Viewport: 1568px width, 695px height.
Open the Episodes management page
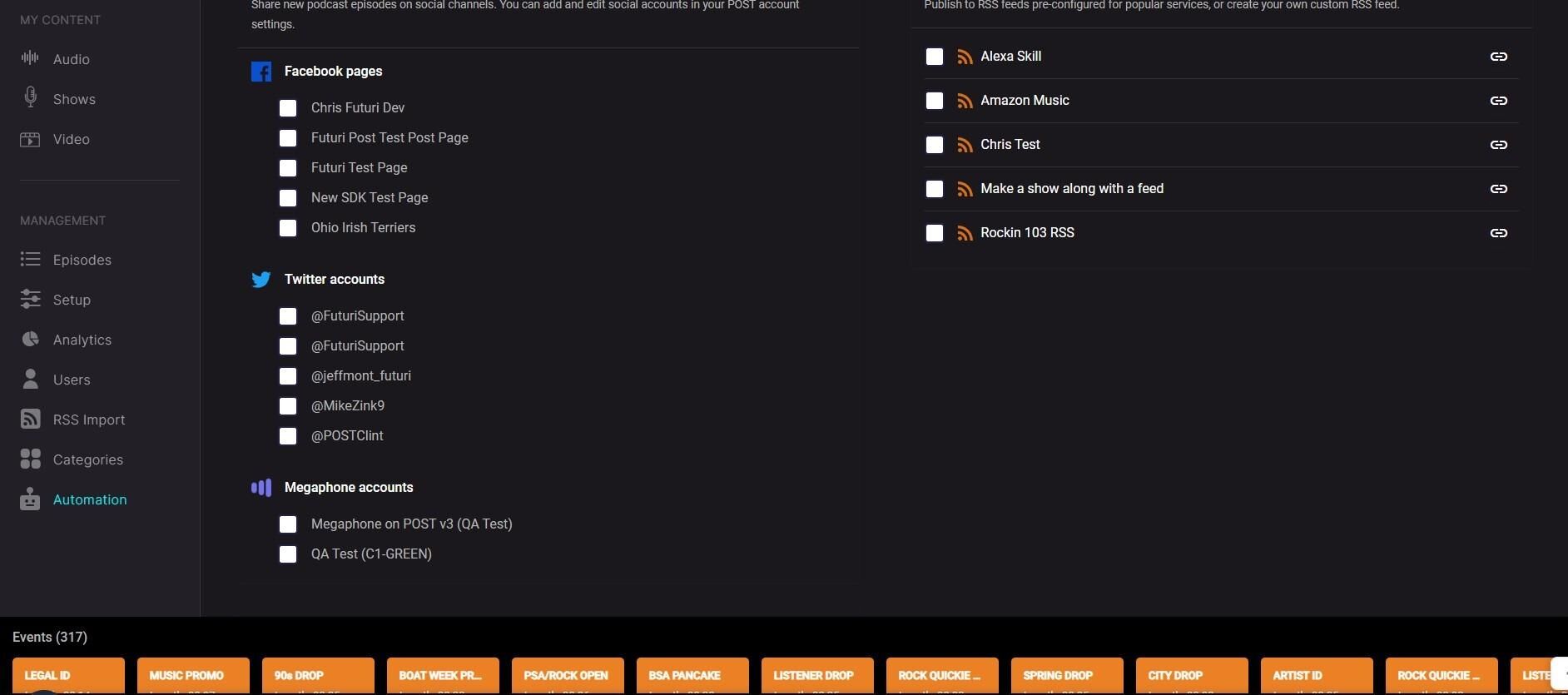click(x=82, y=260)
